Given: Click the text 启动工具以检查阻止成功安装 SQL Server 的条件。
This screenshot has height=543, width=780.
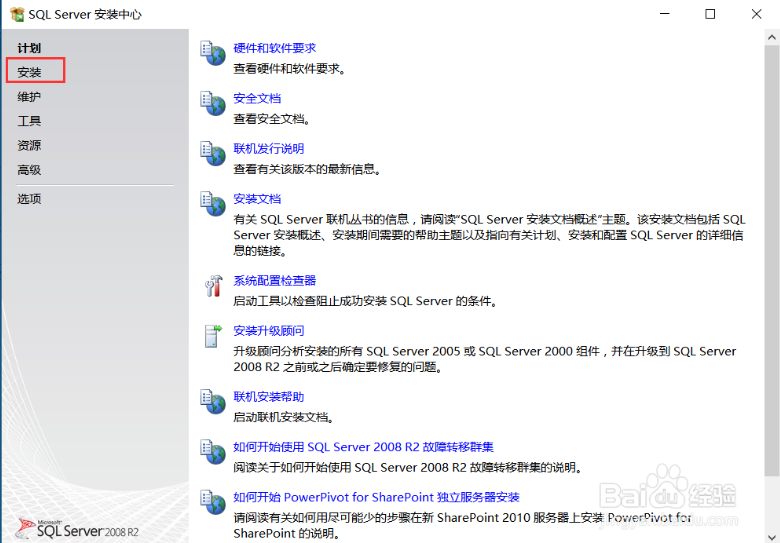Looking at the screenshot, I should tap(366, 301).
